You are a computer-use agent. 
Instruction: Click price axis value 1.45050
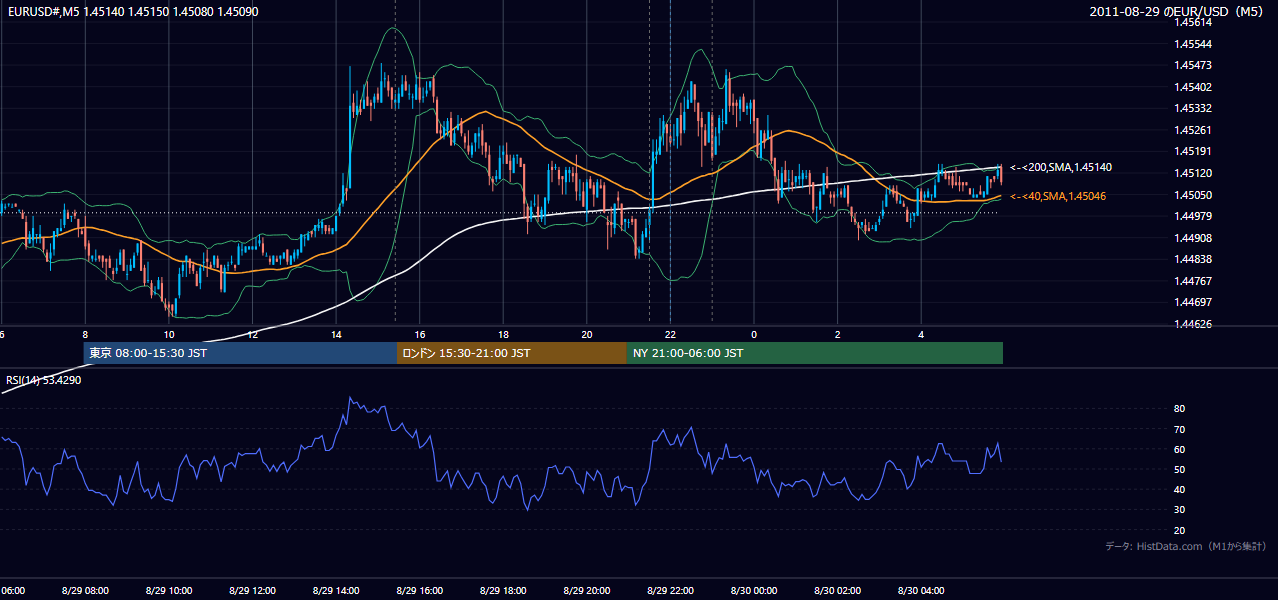pyautogui.click(x=1194, y=195)
